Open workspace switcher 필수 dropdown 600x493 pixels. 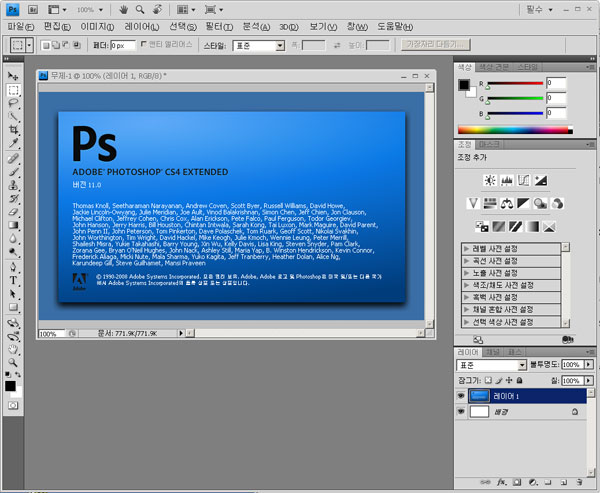tap(540, 10)
